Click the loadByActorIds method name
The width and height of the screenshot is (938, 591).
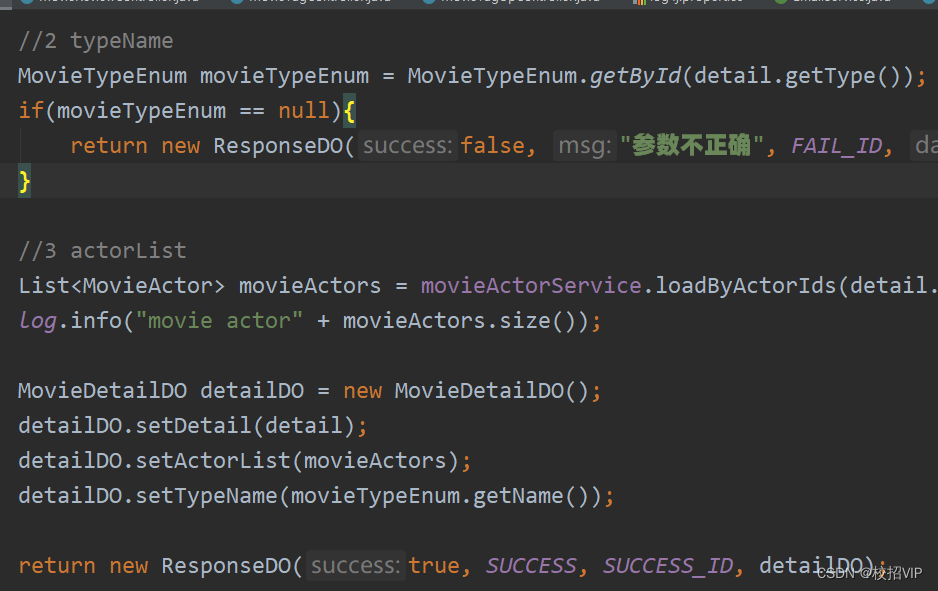745,286
